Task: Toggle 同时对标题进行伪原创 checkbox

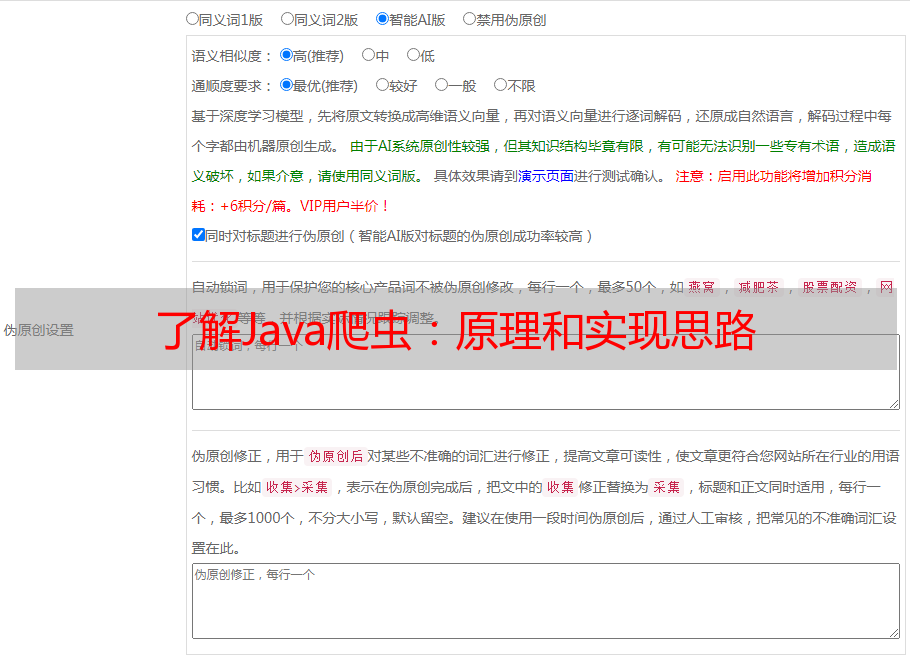Action: click(x=198, y=235)
